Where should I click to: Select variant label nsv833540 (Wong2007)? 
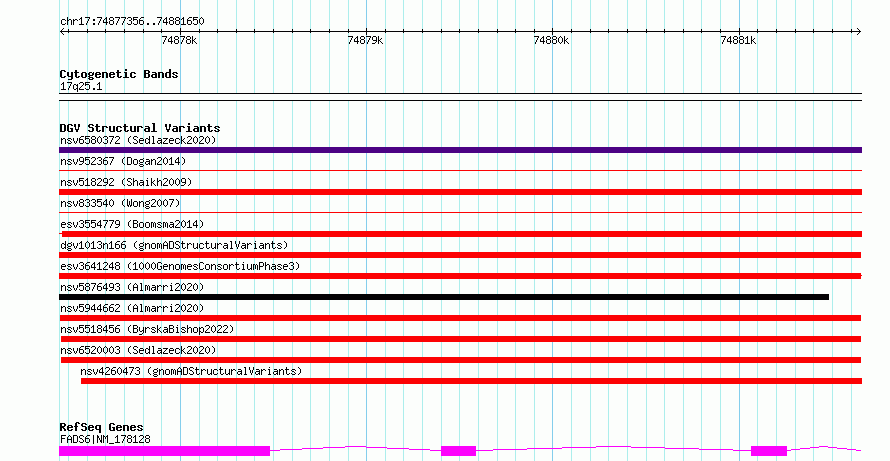pyautogui.click(x=120, y=203)
